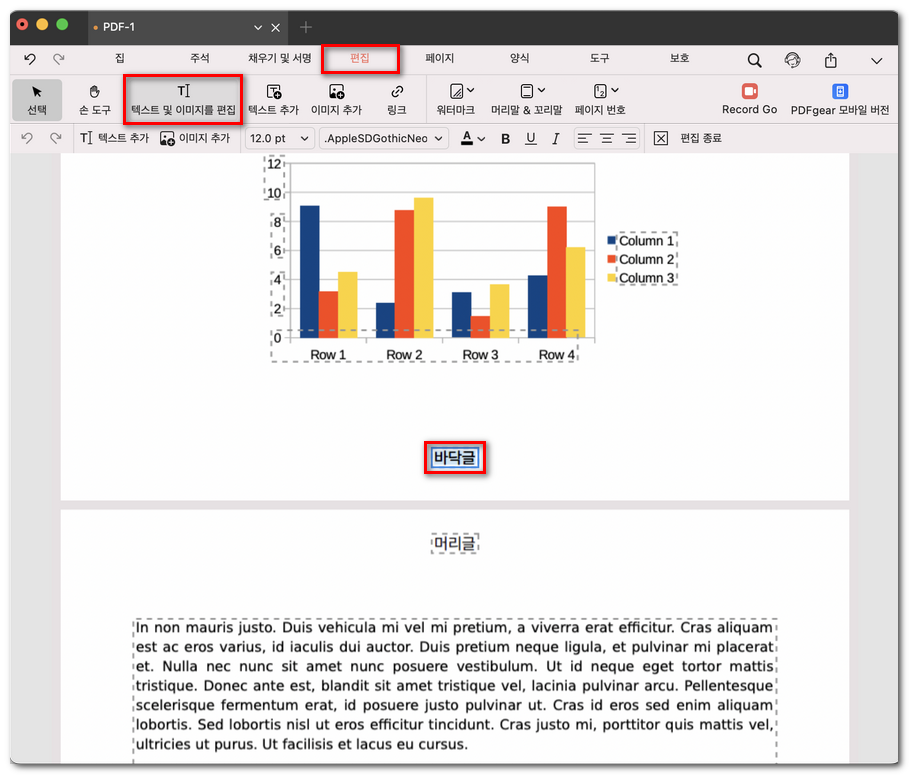The width and height of the screenshot is (909, 775).
Task: Undo using top bar arrow
Action: tap(30, 59)
